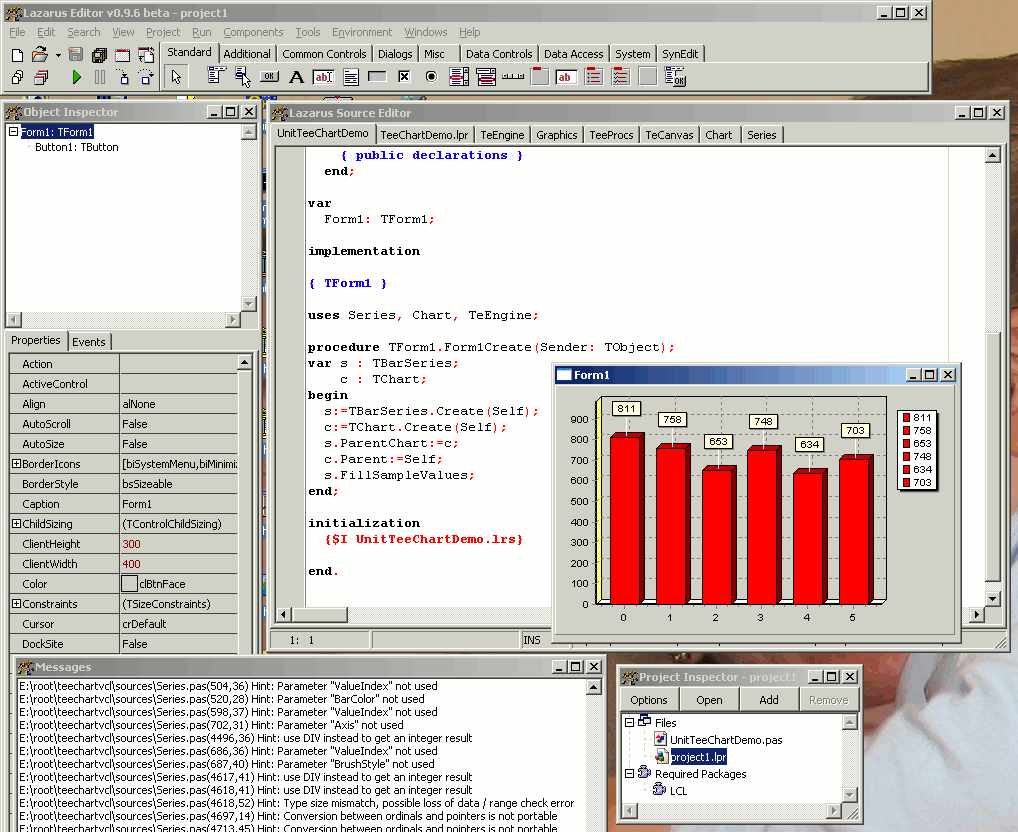1018x832 pixels.
Task: Select the TEdit component in palette
Action: [x=323, y=77]
